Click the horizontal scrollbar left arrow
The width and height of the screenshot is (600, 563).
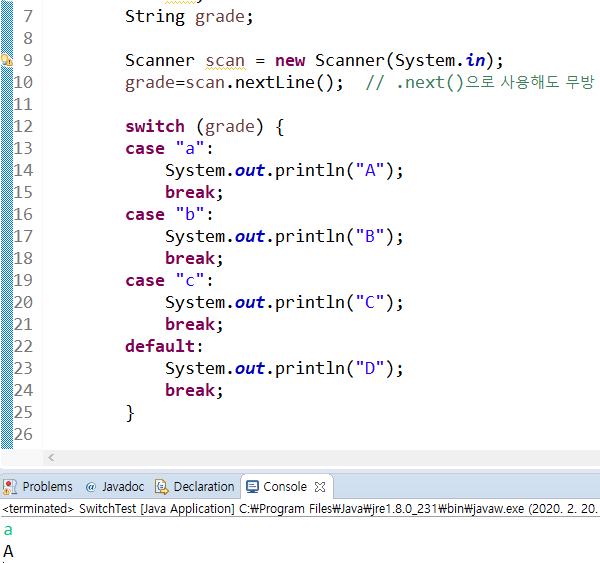coord(51,457)
